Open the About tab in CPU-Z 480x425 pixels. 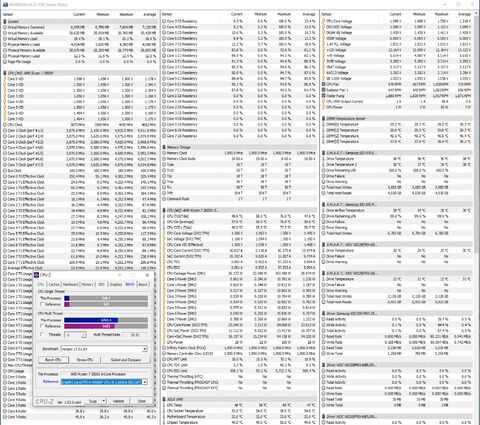click(143, 285)
